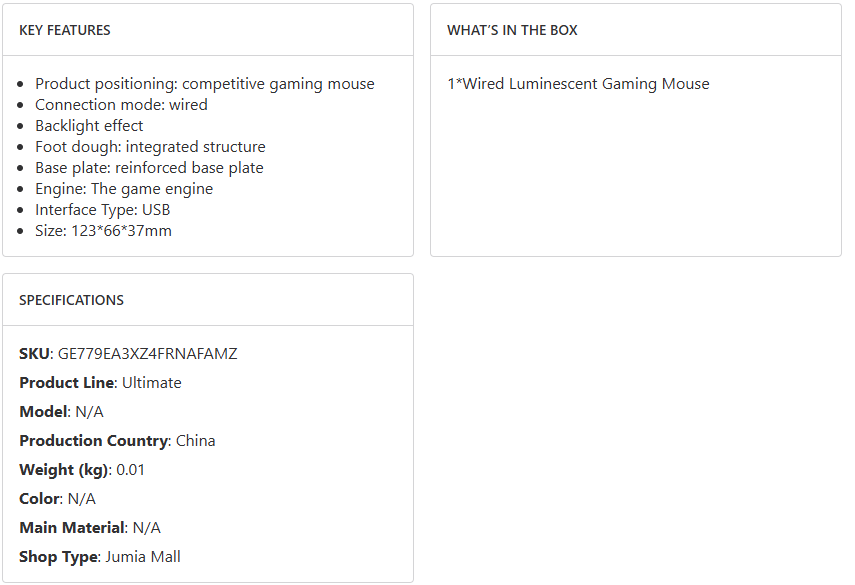855x585 pixels.
Task: Click the 'Product Line: Ultimate' row
Action: tap(100, 383)
